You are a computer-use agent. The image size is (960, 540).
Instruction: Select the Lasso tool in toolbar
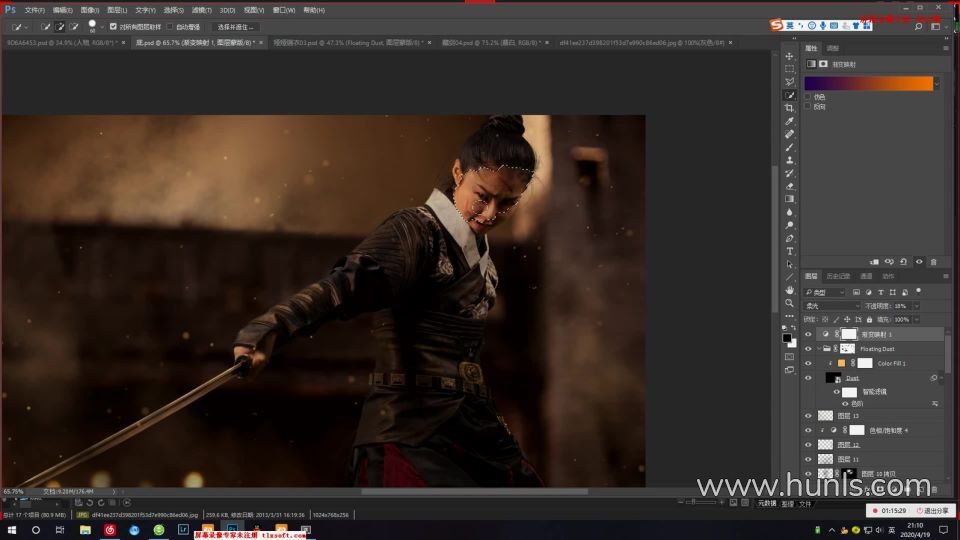tap(789, 82)
